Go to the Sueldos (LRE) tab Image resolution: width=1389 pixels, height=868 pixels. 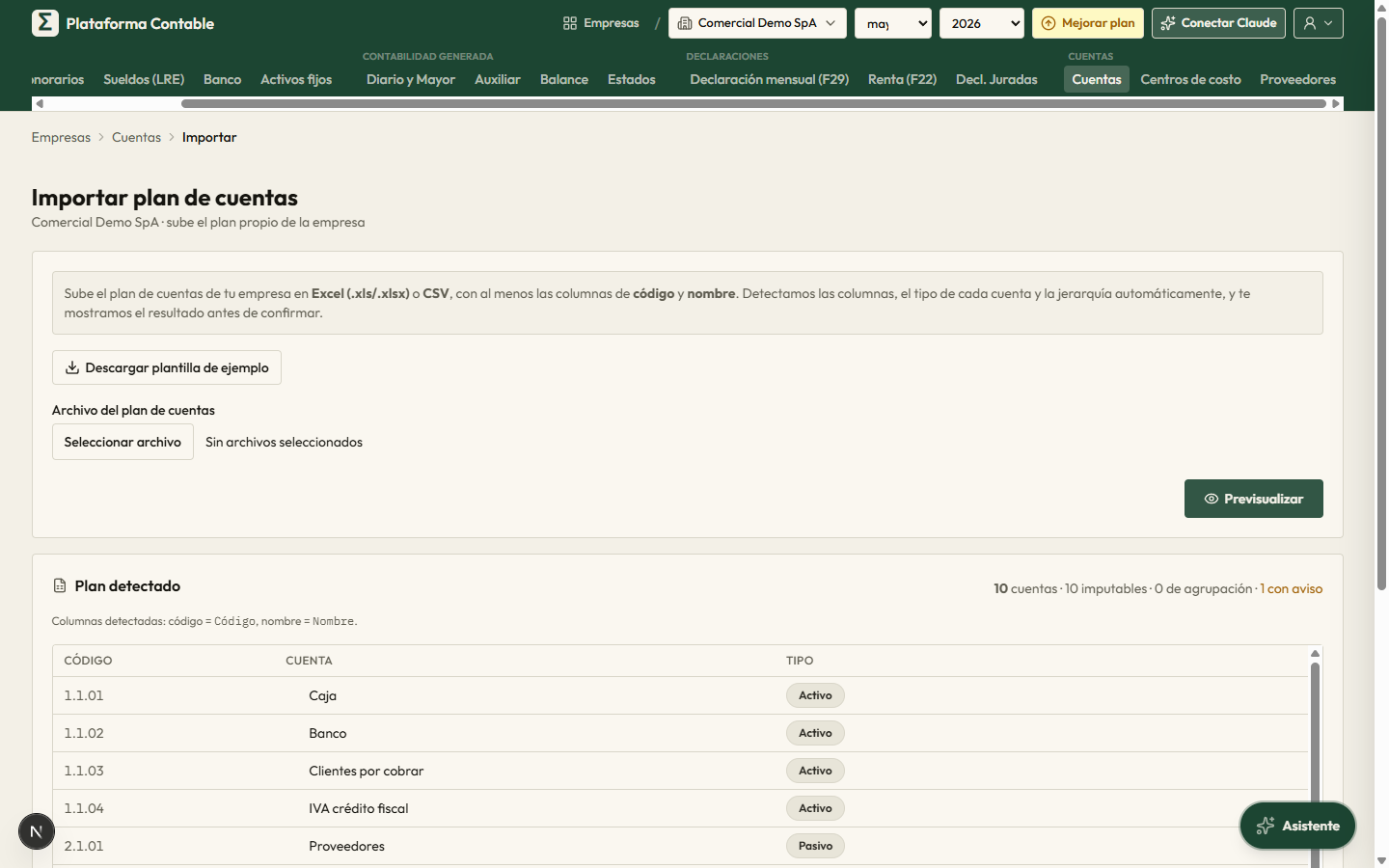pos(144,79)
